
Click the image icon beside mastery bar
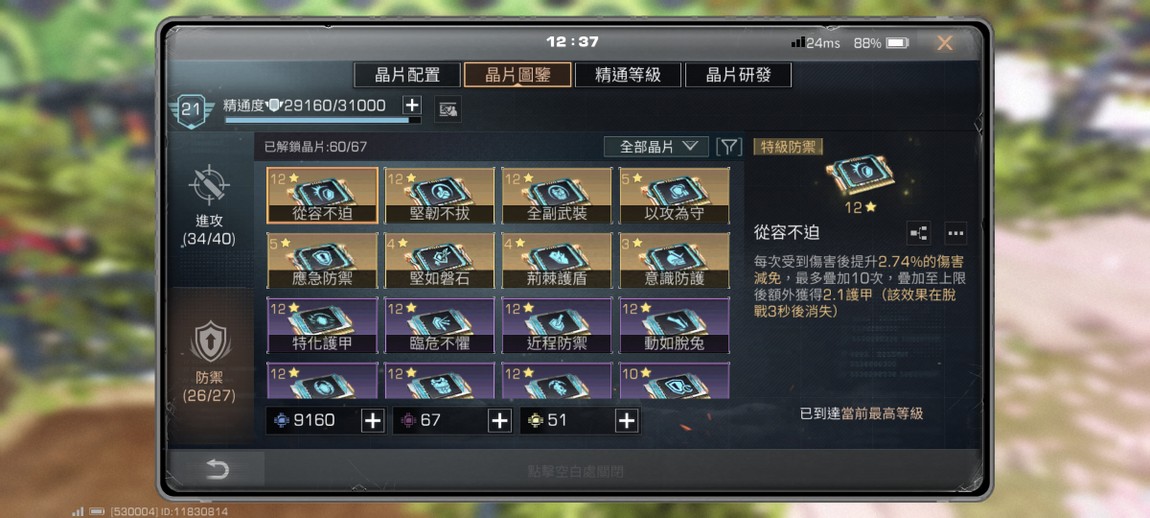click(x=447, y=110)
